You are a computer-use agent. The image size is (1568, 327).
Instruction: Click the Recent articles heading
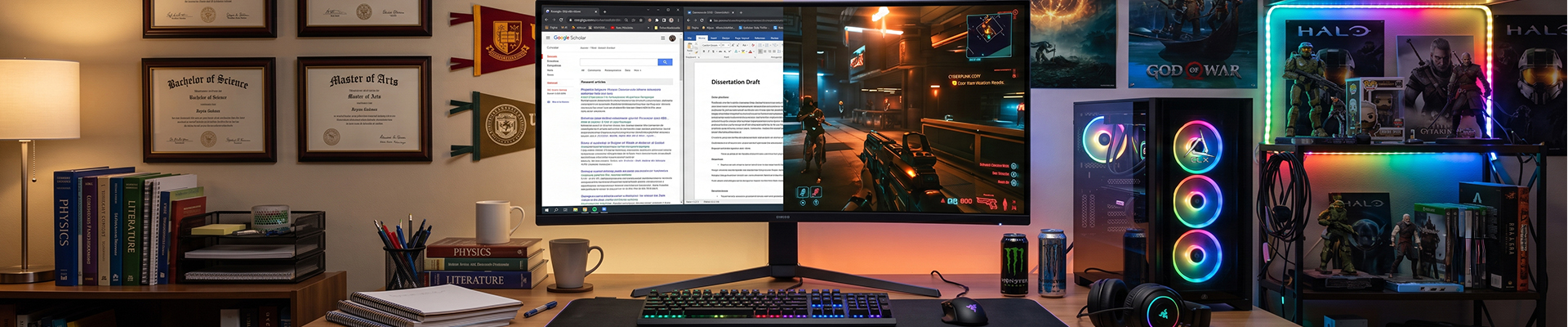point(594,82)
